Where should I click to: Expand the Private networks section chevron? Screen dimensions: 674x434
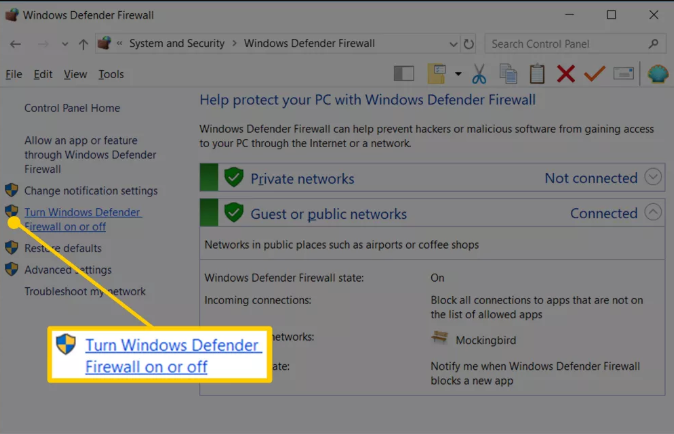[x=653, y=177]
